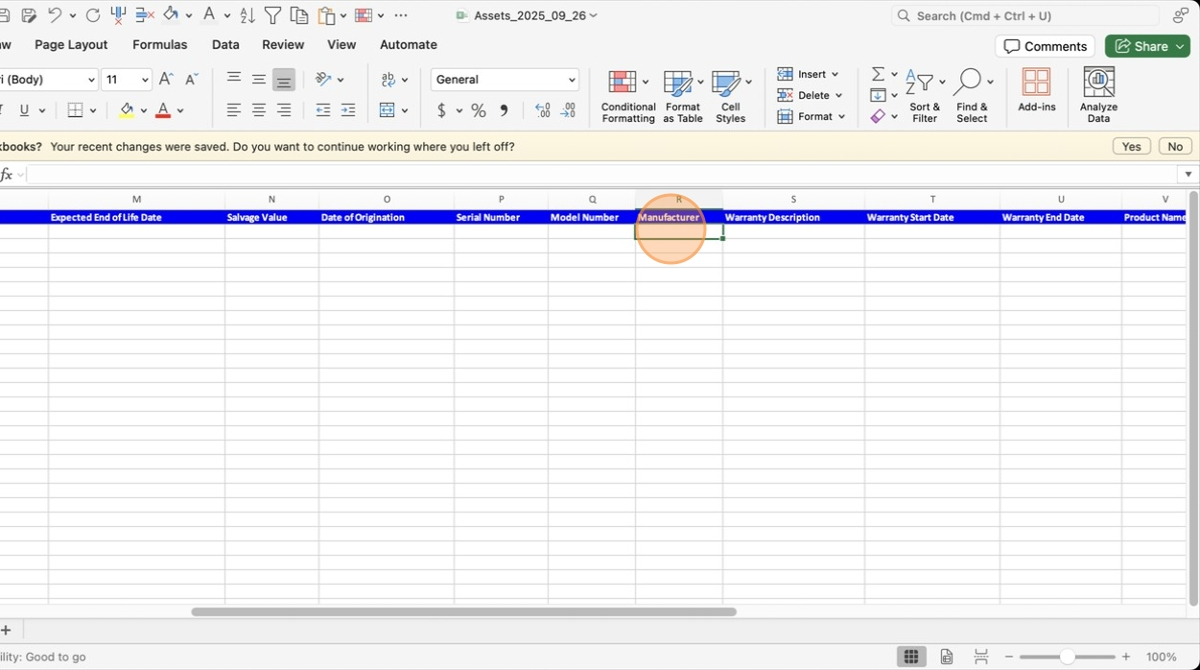Adjust the zoom slider handle

point(1067,657)
